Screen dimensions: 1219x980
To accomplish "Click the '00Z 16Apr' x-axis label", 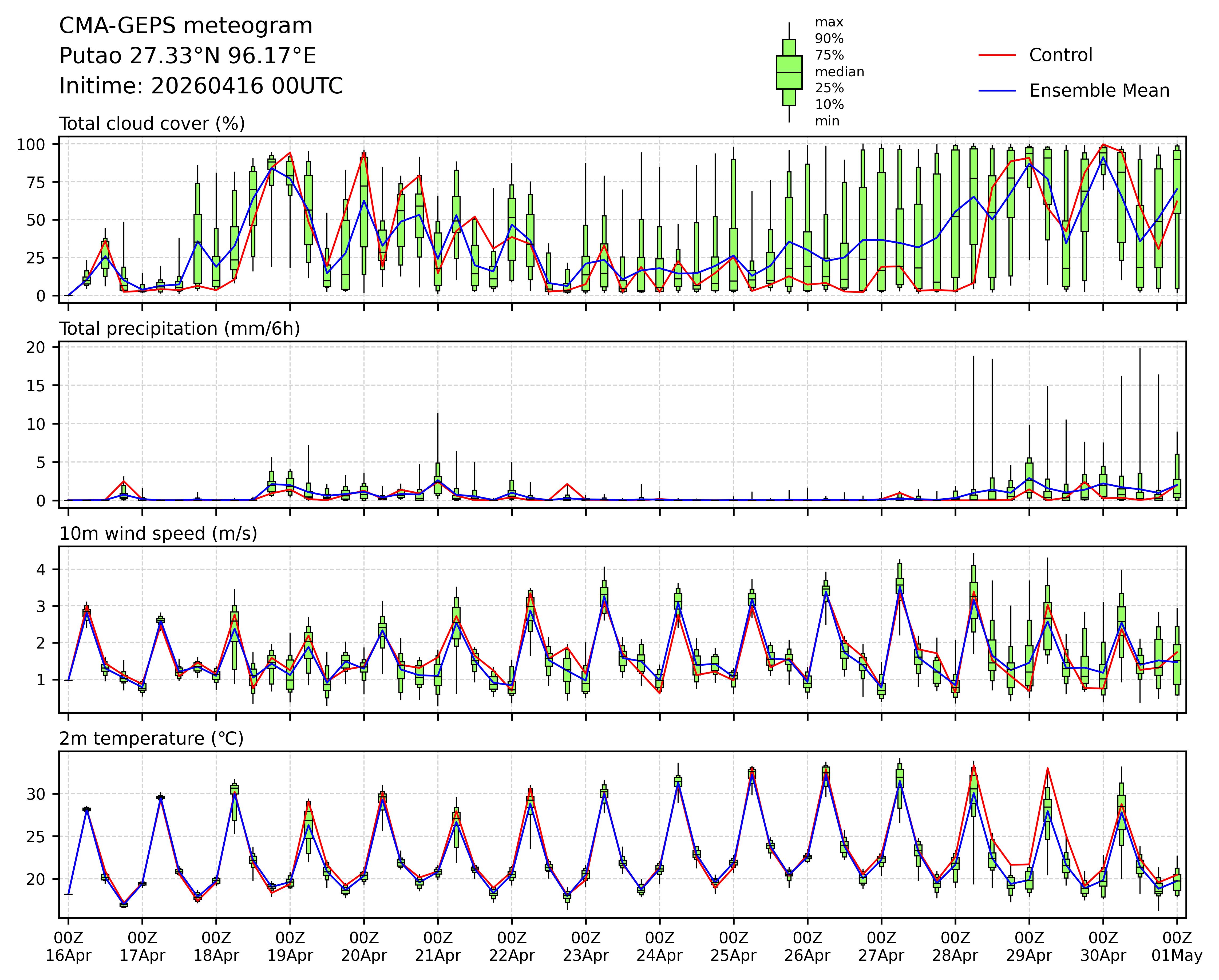I will [x=68, y=947].
